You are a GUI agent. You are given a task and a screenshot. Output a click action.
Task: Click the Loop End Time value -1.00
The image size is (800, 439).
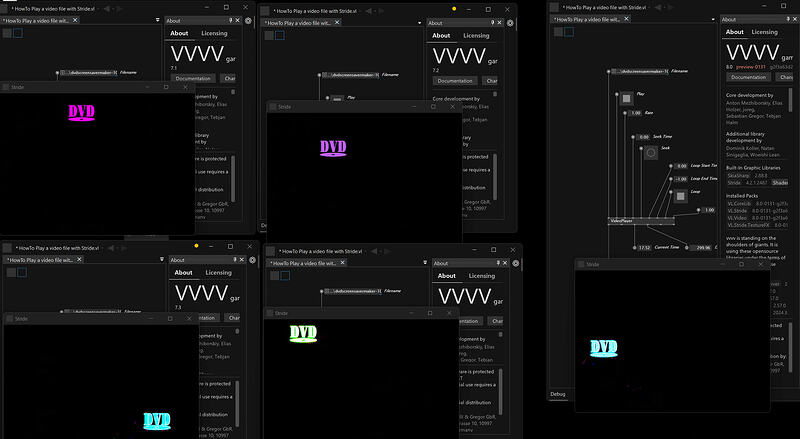tap(681, 179)
